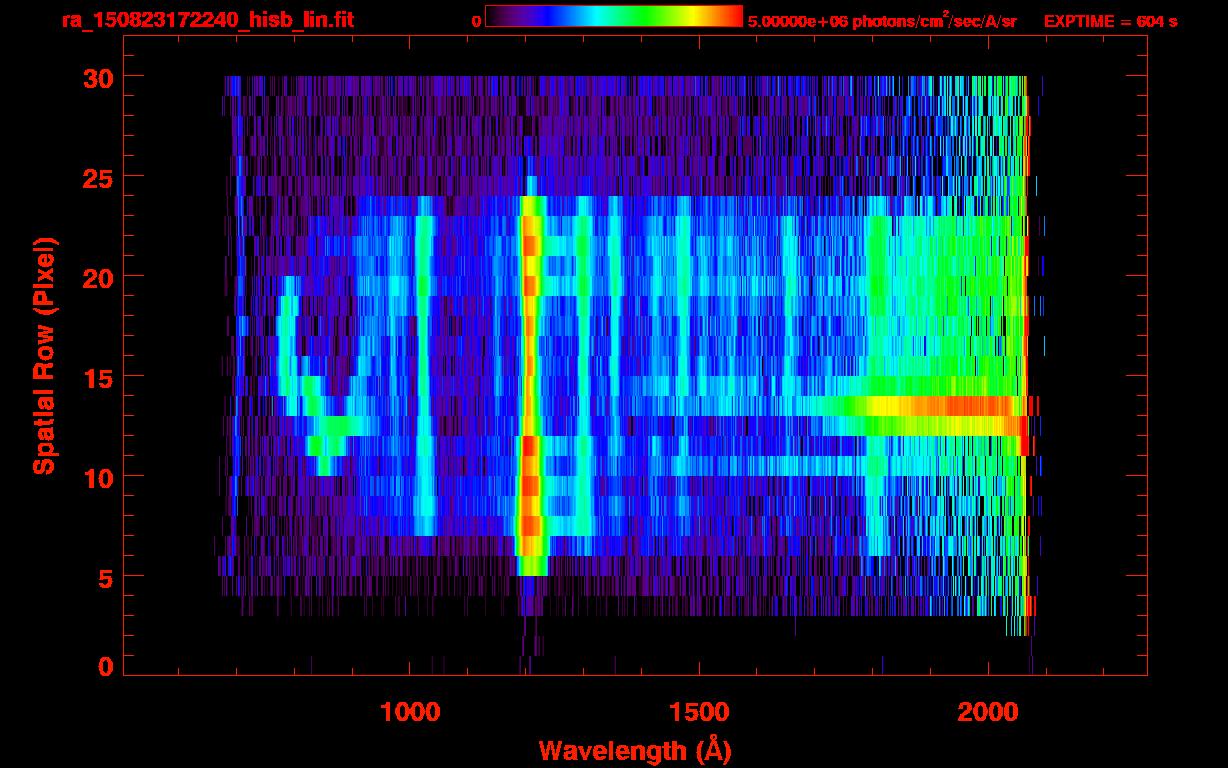1228x768 pixels.
Task: Select the 1000 wavelength tick label
Action: [410, 711]
